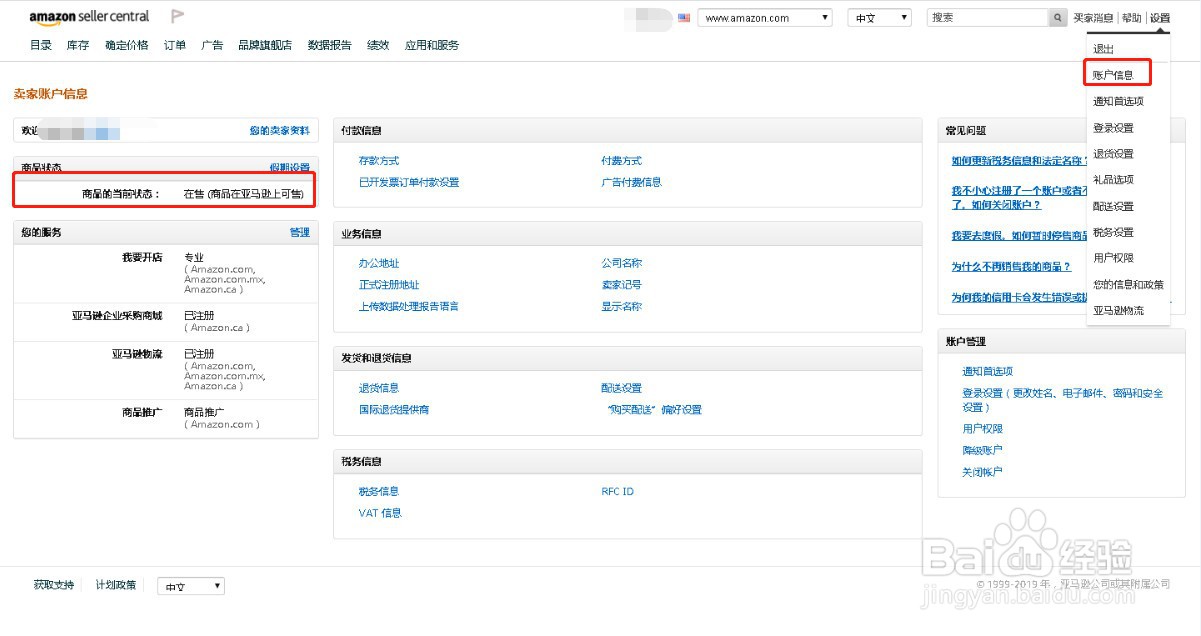Viewport: 1201px width, 636px height.
Task: Open the 数据报告 navigation menu
Action: coord(327,44)
